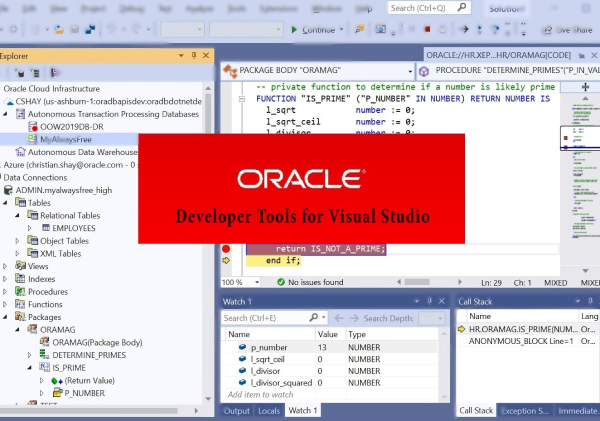Click the yellow current statement arrow in margin

click(226, 261)
